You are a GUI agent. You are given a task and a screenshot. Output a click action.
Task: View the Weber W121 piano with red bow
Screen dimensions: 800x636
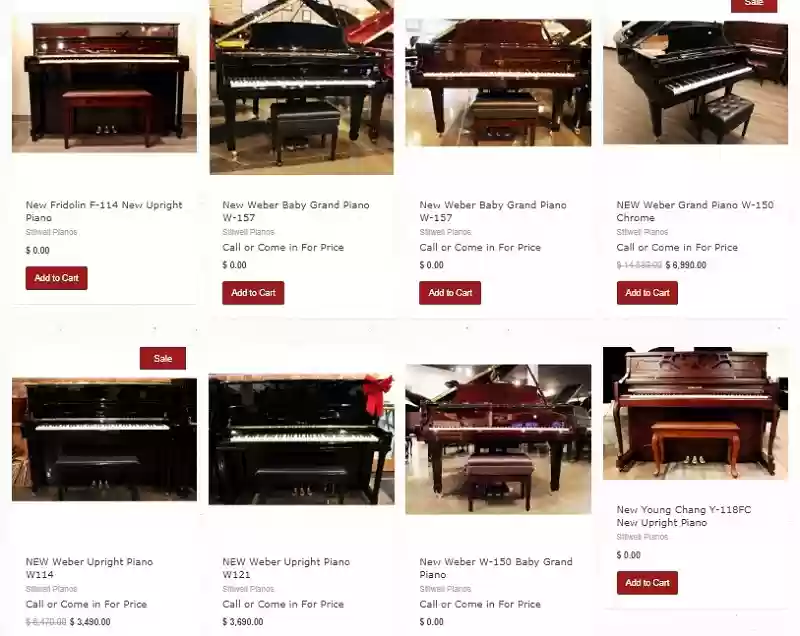(x=302, y=439)
